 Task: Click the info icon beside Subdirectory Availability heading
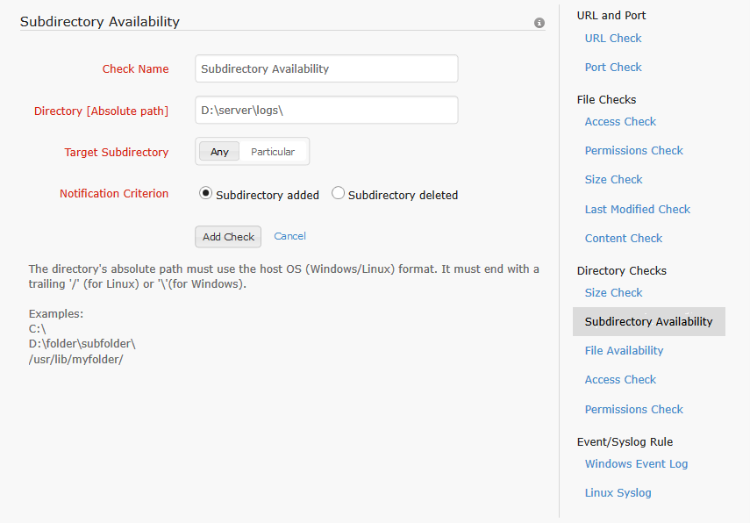tap(540, 22)
